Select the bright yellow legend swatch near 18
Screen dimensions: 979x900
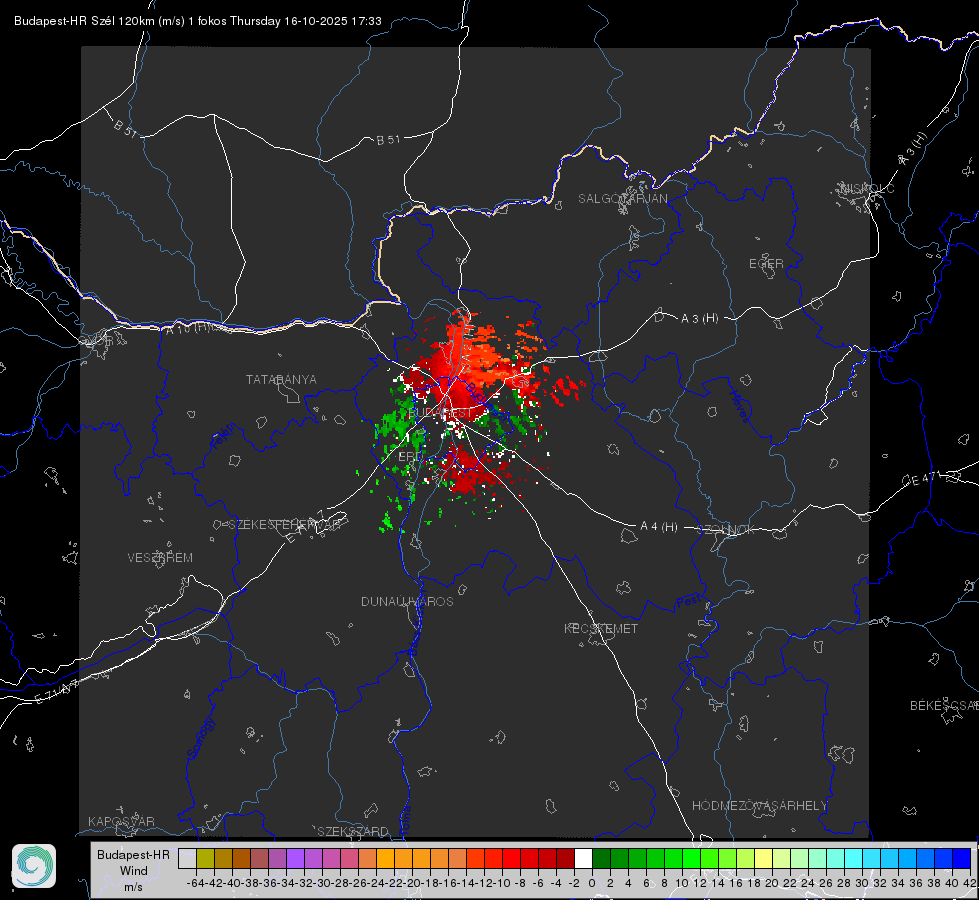click(x=763, y=858)
